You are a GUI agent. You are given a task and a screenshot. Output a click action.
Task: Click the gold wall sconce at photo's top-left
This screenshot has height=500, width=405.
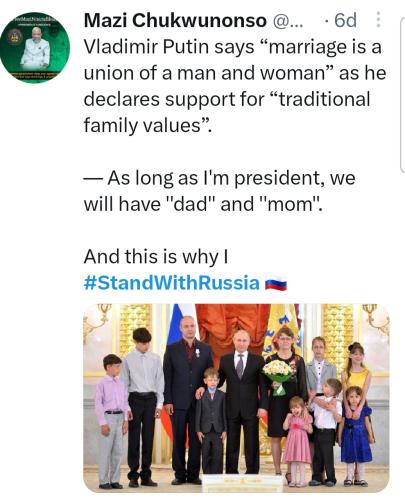[x=95, y=322]
